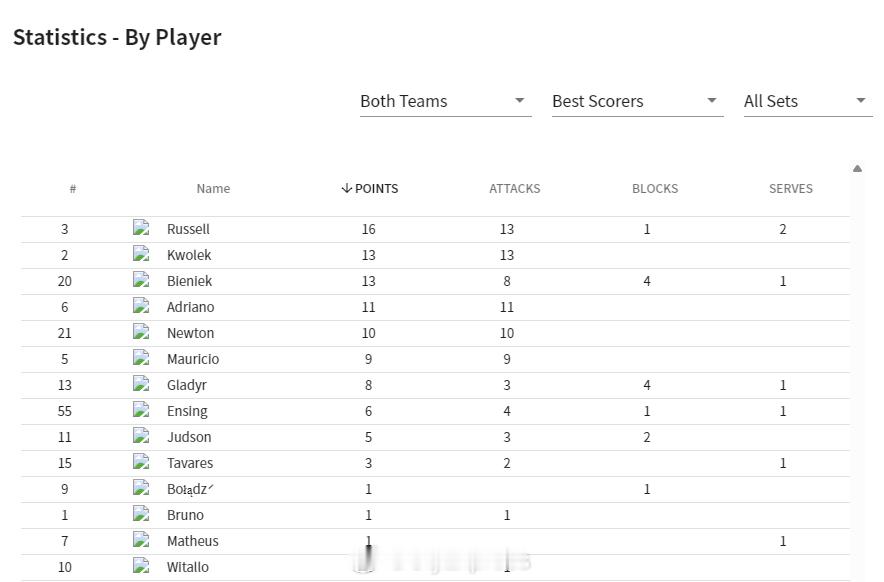Screen dimensions: 884x582
Task: Click the Name column header
Action: (213, 188)
